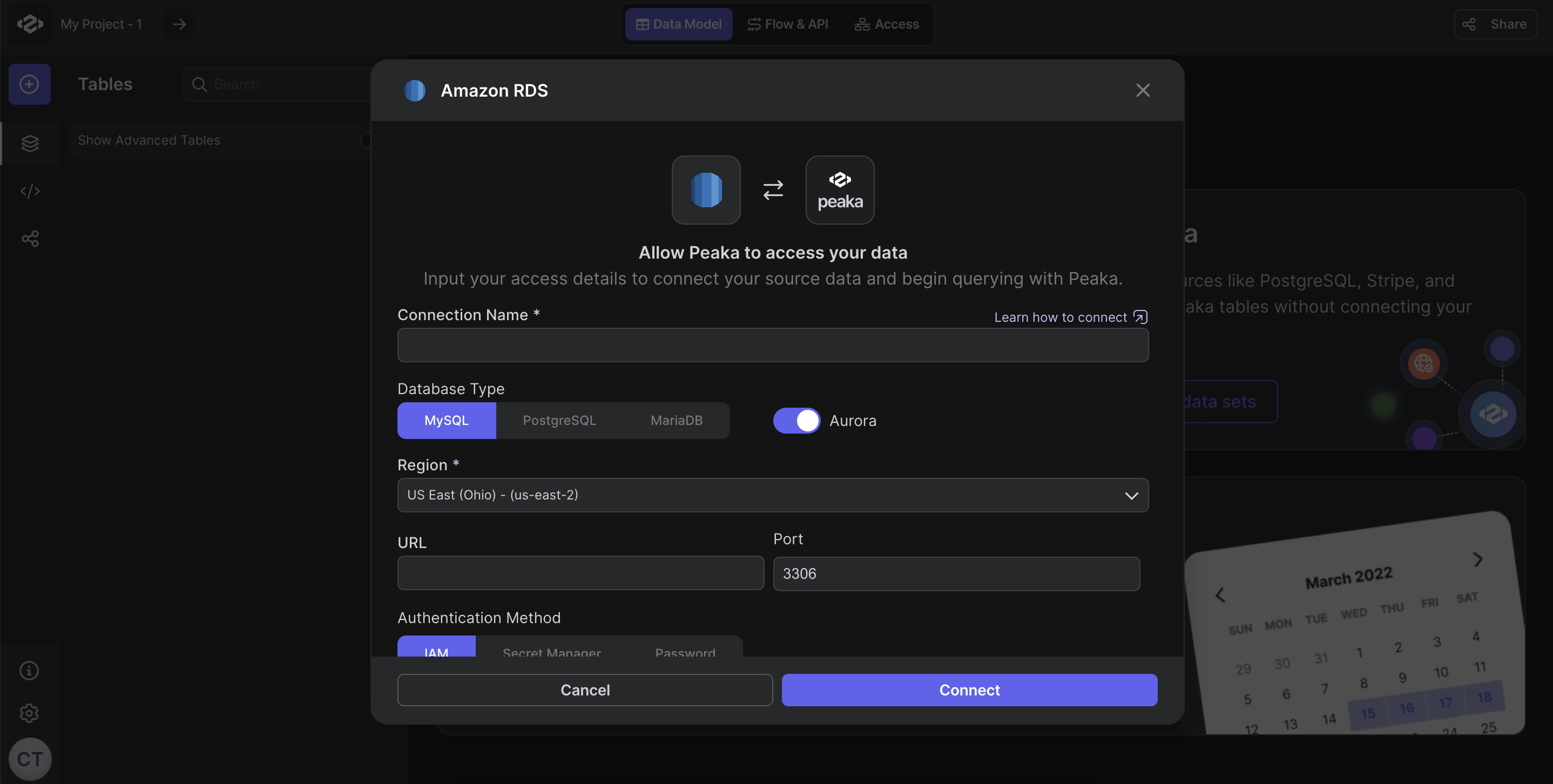Click the Peaka logo in top-left corner
Image resolution: width=1553 pixels, height=784 pixels.
[30, 24]
